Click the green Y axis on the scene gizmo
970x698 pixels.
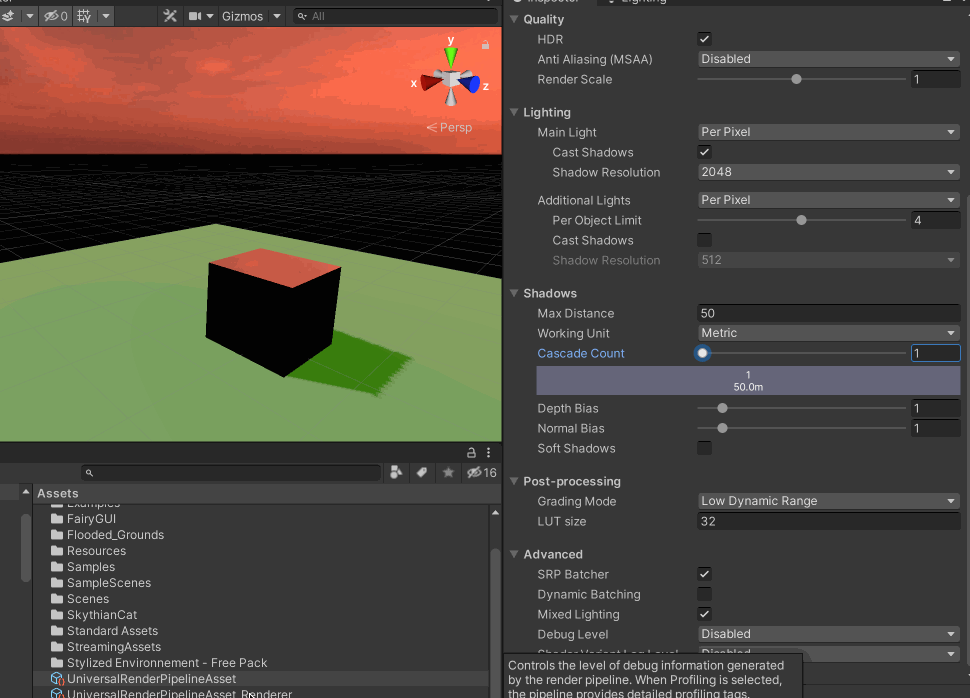coord(451,52)
